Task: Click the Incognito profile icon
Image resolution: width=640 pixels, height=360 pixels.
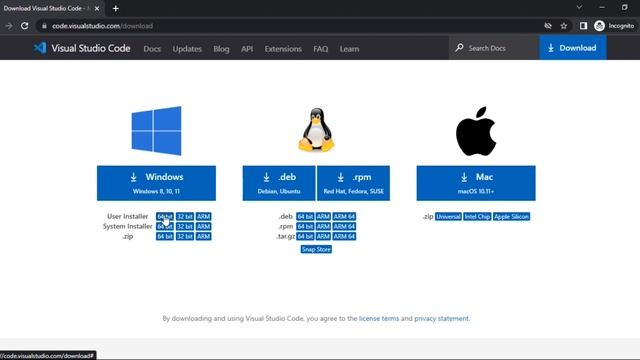Action: pyautogui.click(x=599, y=26)
